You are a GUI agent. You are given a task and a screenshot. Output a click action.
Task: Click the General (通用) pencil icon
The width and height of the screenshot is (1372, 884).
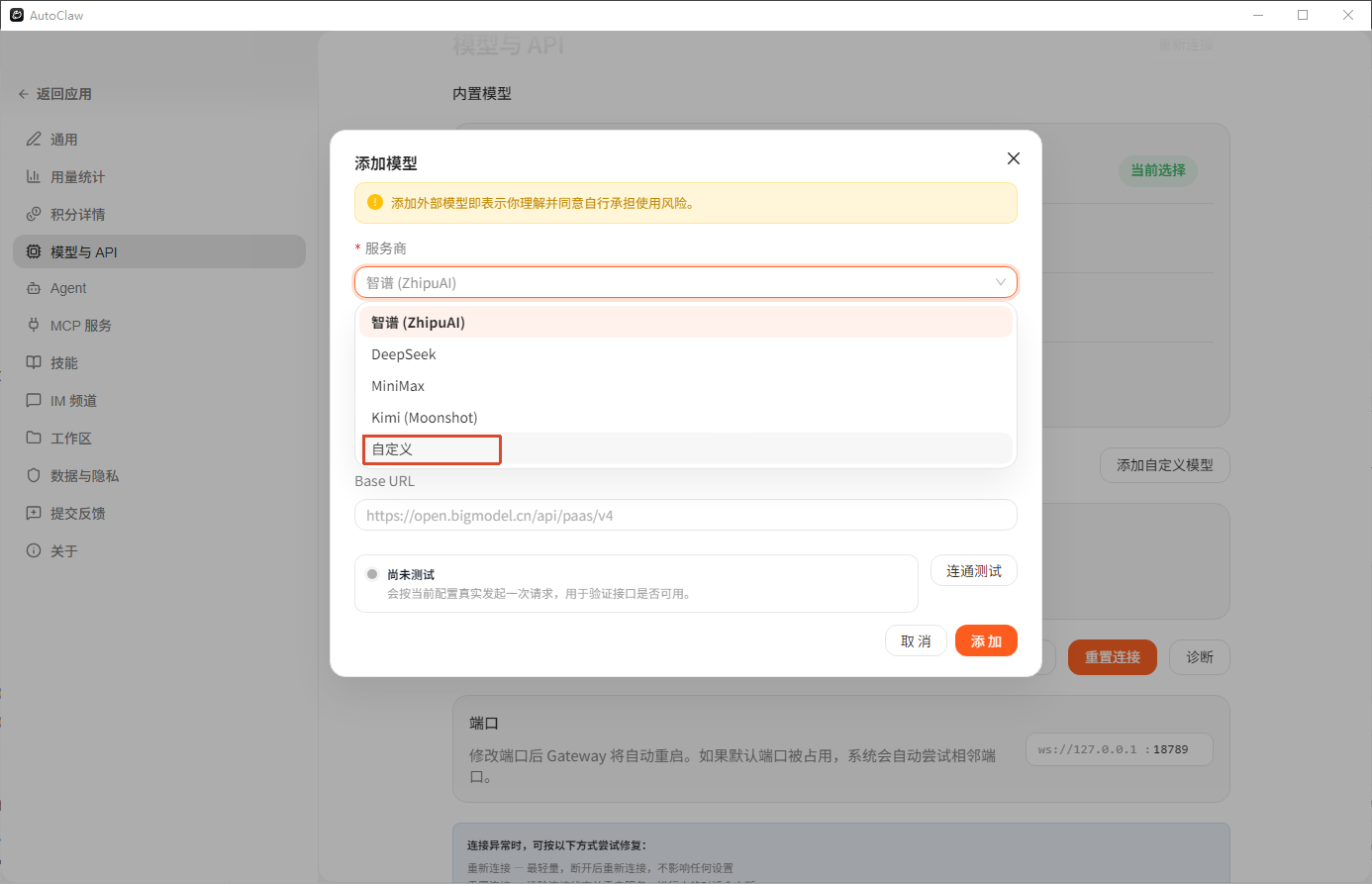pos(34,140)
